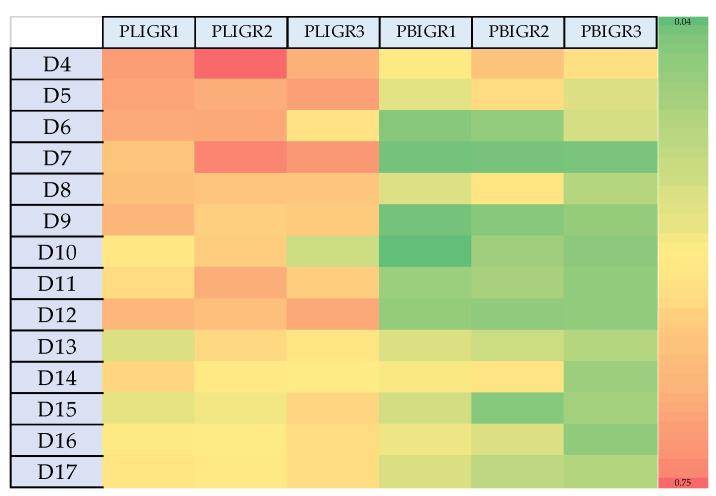This screenshot has height=496, width=716.
Task: Select the D7 row label
Action: [x=56, y=158]
